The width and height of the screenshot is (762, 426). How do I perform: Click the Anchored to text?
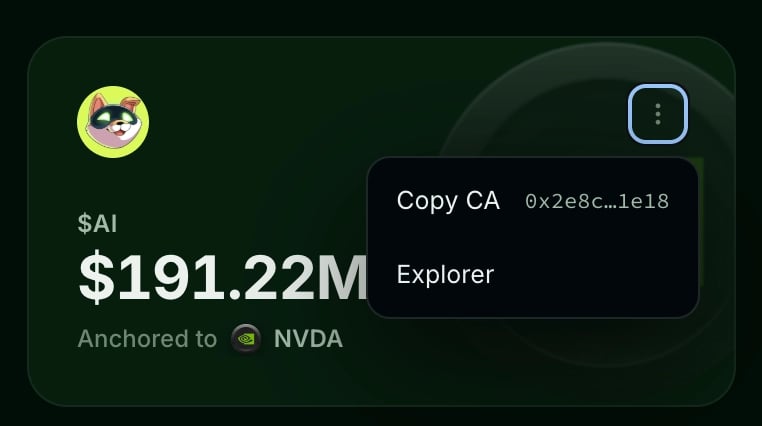[147, 339]
